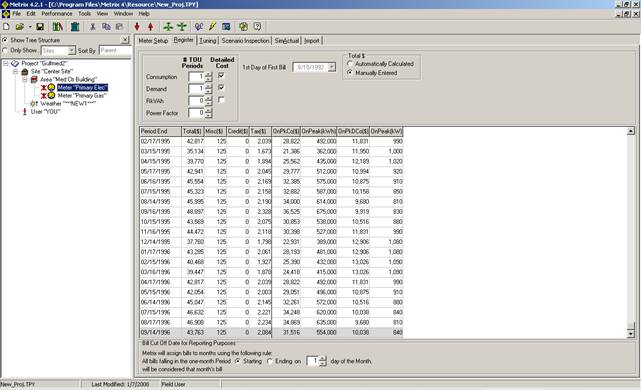Click the green trash bin toolbar icon

(x=75, y=27)
